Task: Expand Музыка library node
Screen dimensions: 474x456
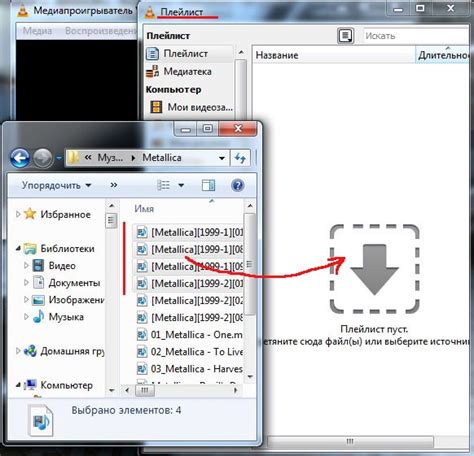Action: tap(26, 317)
